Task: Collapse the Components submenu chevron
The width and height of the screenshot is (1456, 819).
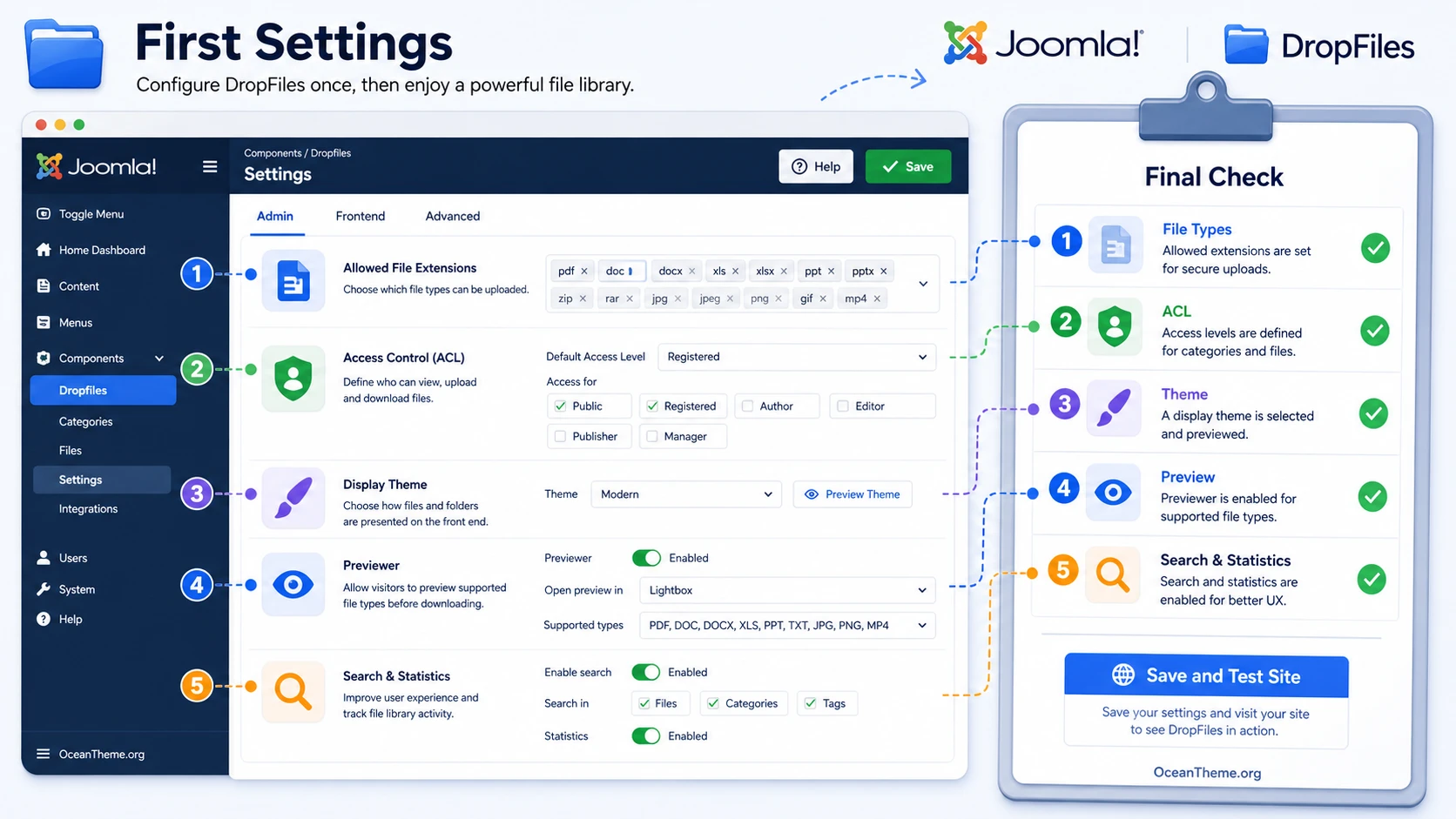Action: 159,358
